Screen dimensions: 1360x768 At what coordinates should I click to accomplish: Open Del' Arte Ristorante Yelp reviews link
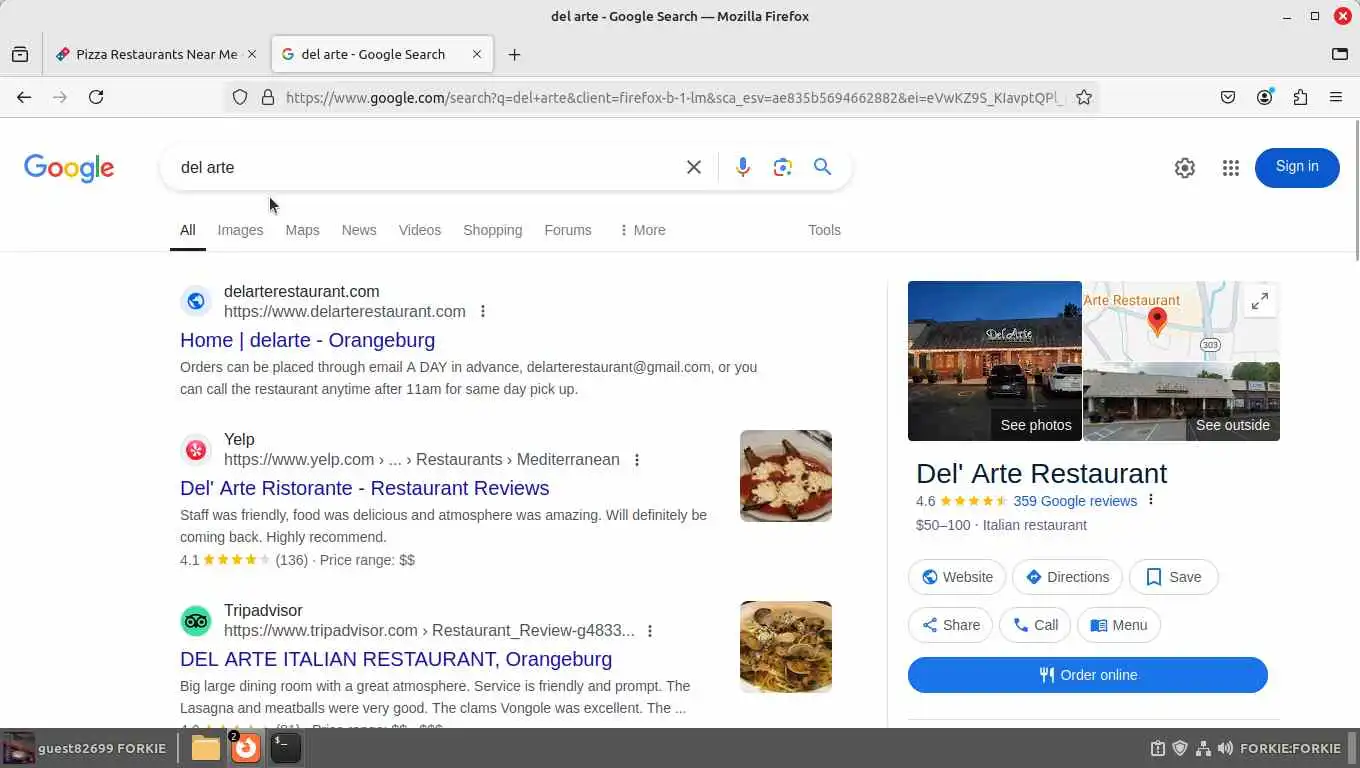[x=364, y=488]
